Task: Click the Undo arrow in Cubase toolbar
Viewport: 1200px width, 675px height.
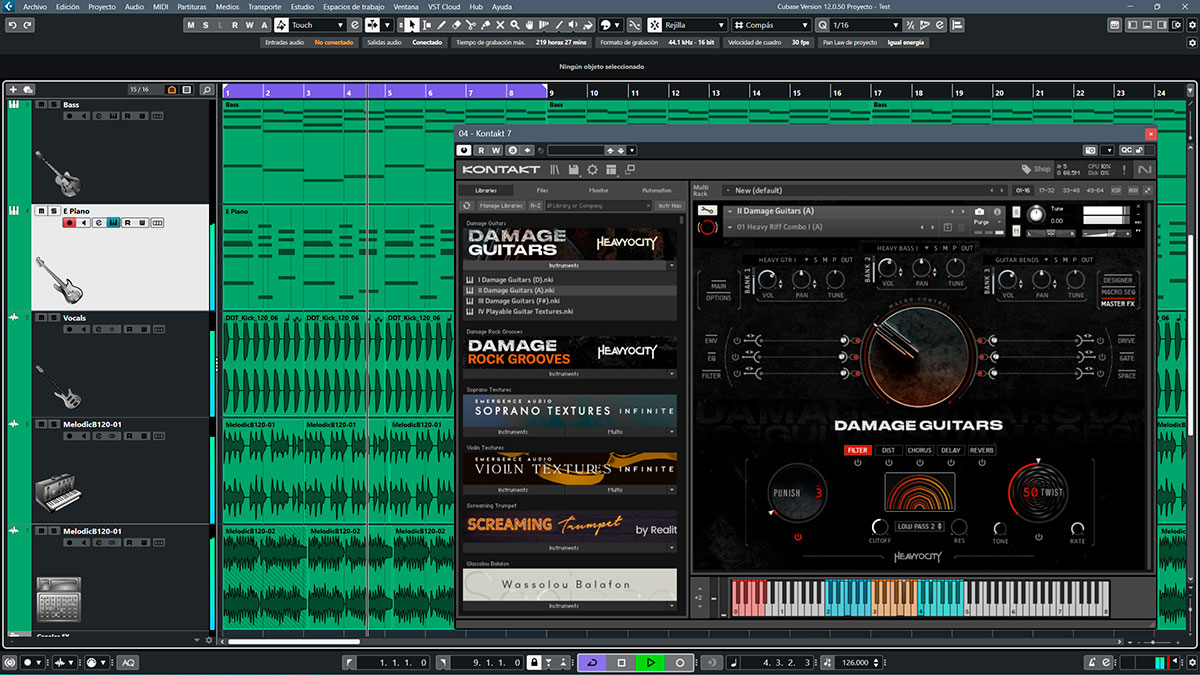Action: point(12,24)
